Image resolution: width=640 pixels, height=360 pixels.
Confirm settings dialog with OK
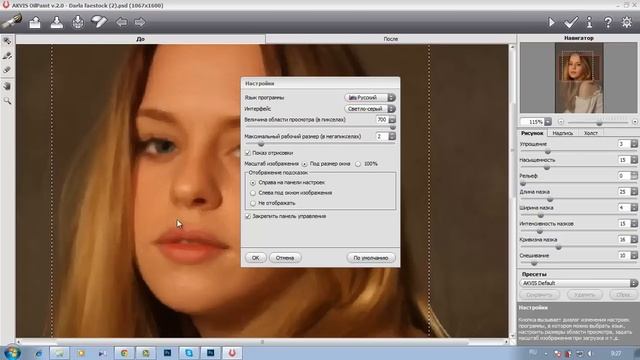tap(256, 258)
